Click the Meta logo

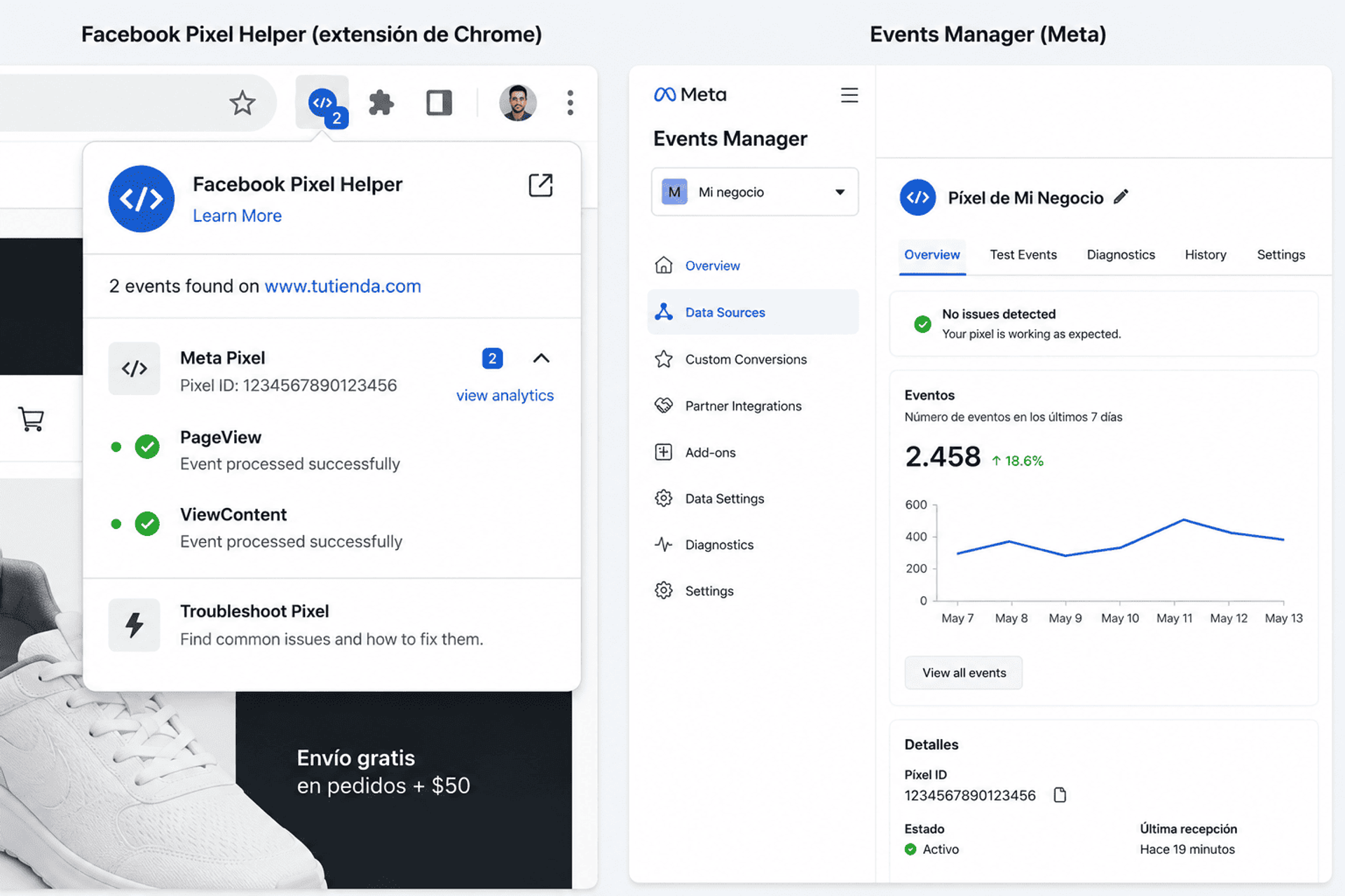pyautogui.click(x=690, y=95)
